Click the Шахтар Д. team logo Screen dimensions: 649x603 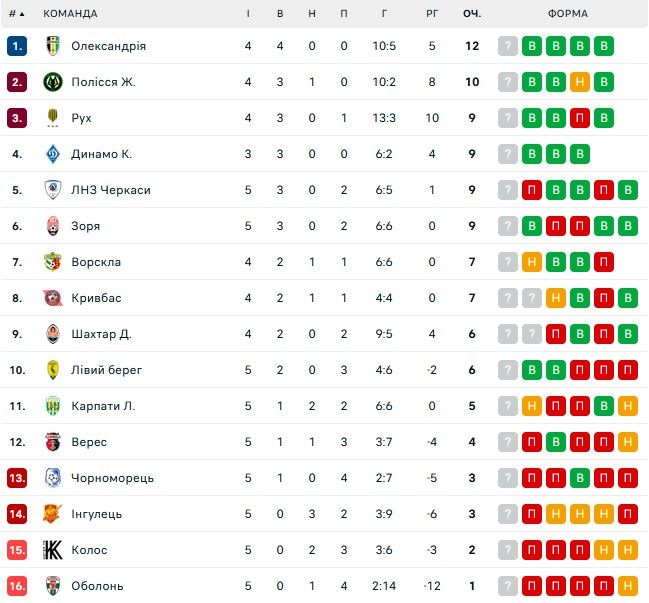tap(53, 334)
